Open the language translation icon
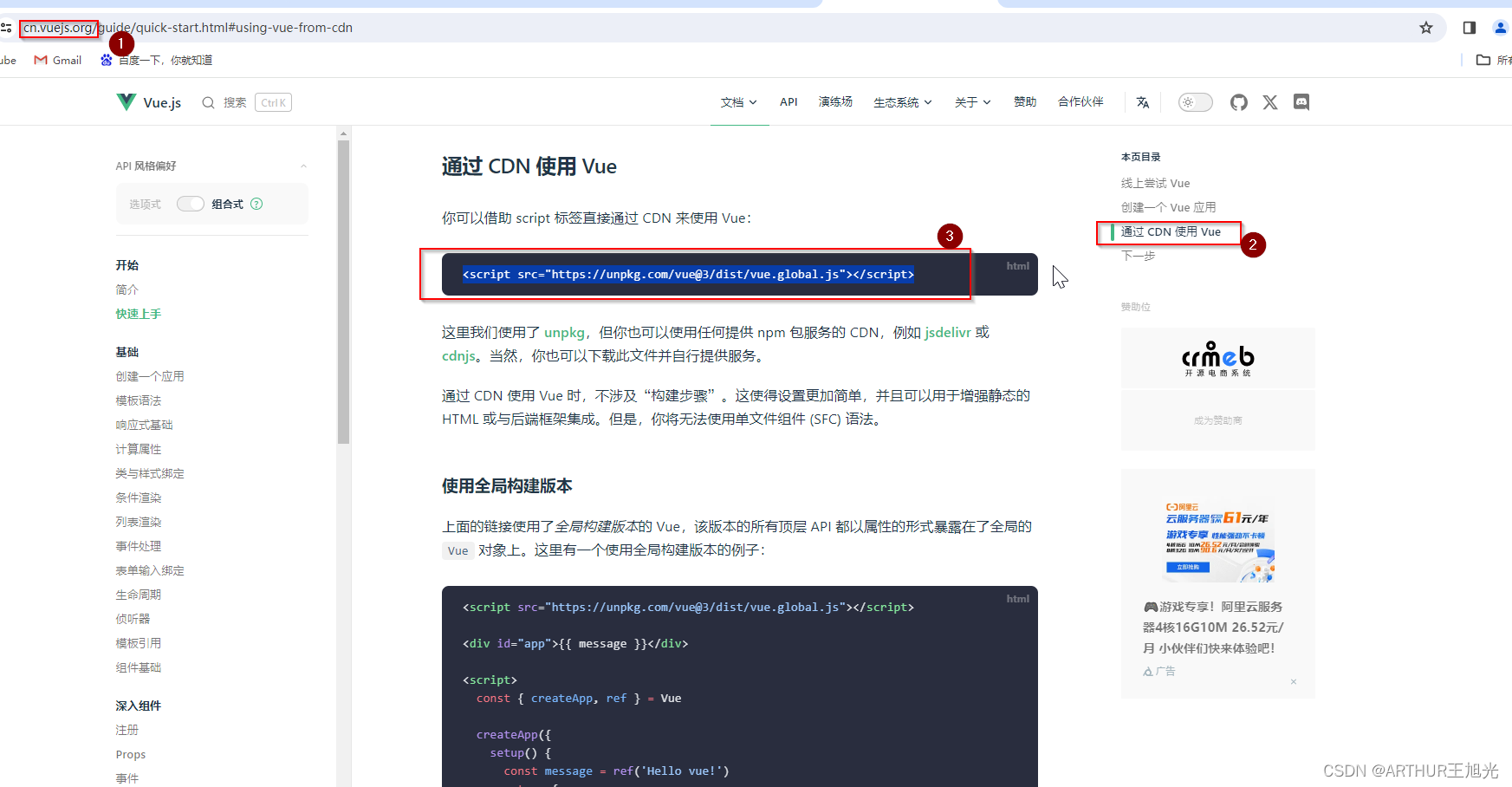The image size is (1512, 787). (1143, 102)
